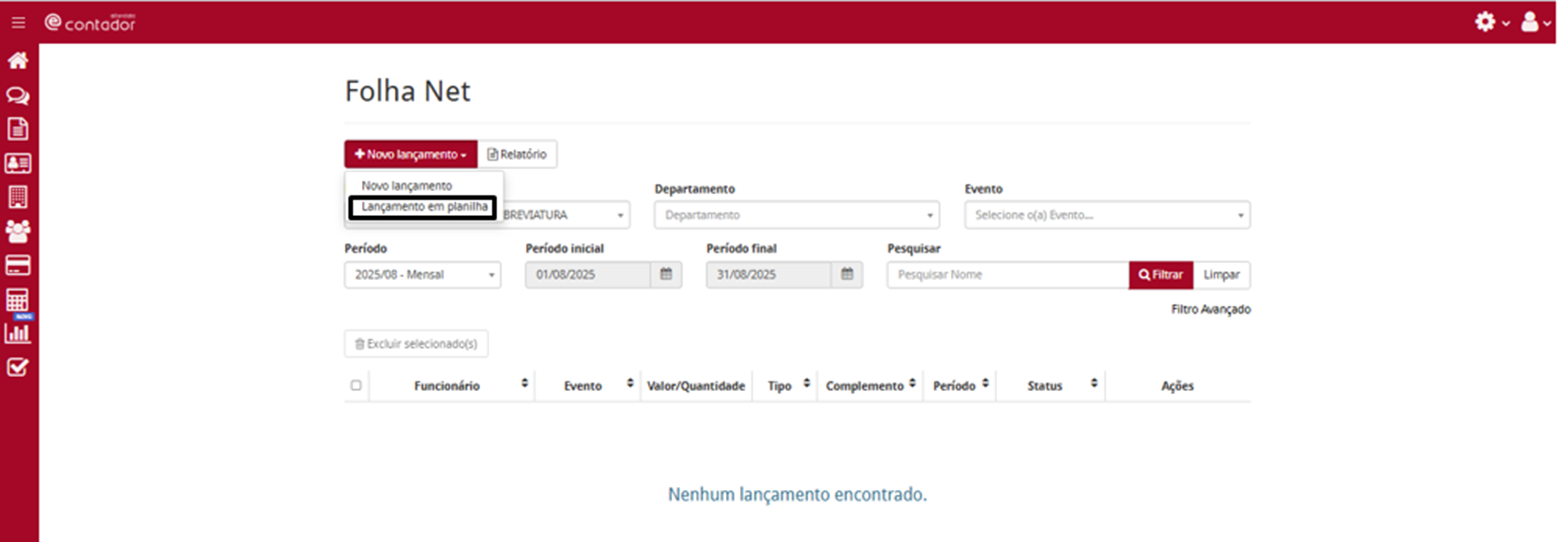Open the Departamento dropdown
Screen dimensions: 1559x542
tap(797, 215)
